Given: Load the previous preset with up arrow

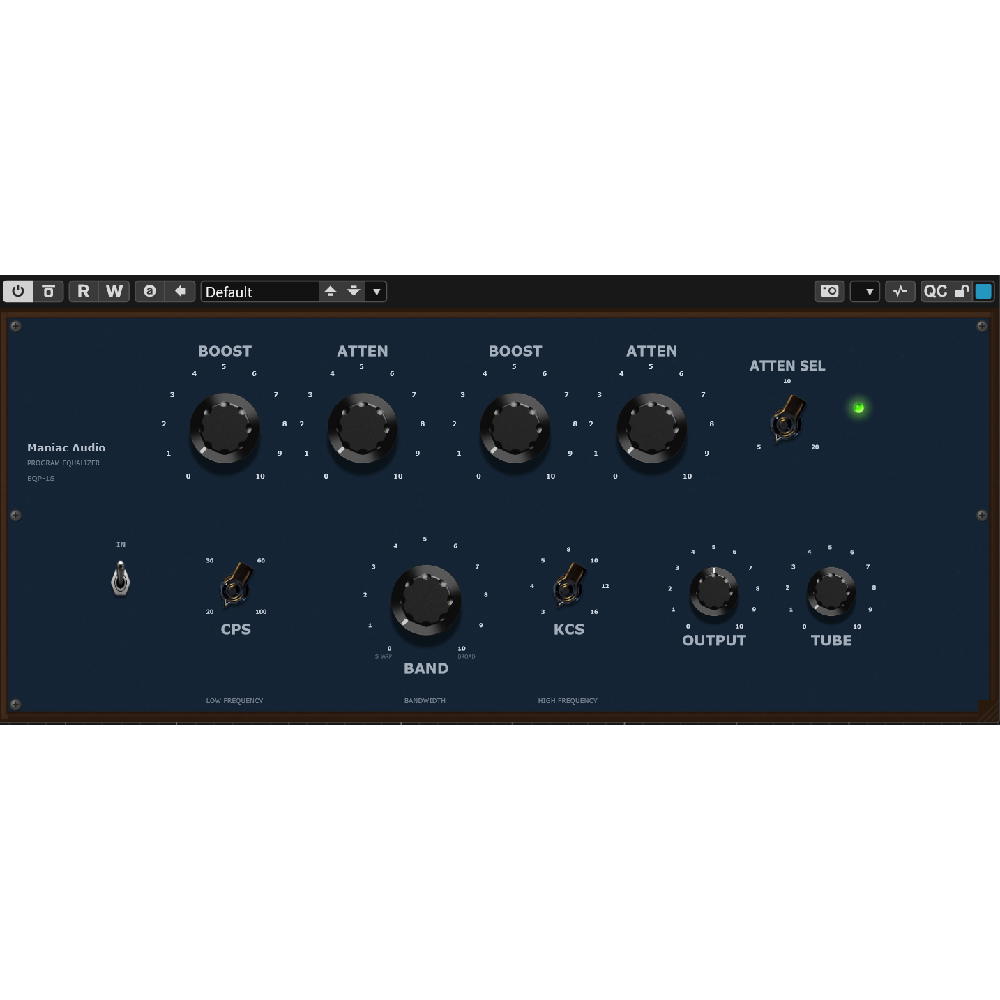Looking at the screenshot, I should (330, 291).
